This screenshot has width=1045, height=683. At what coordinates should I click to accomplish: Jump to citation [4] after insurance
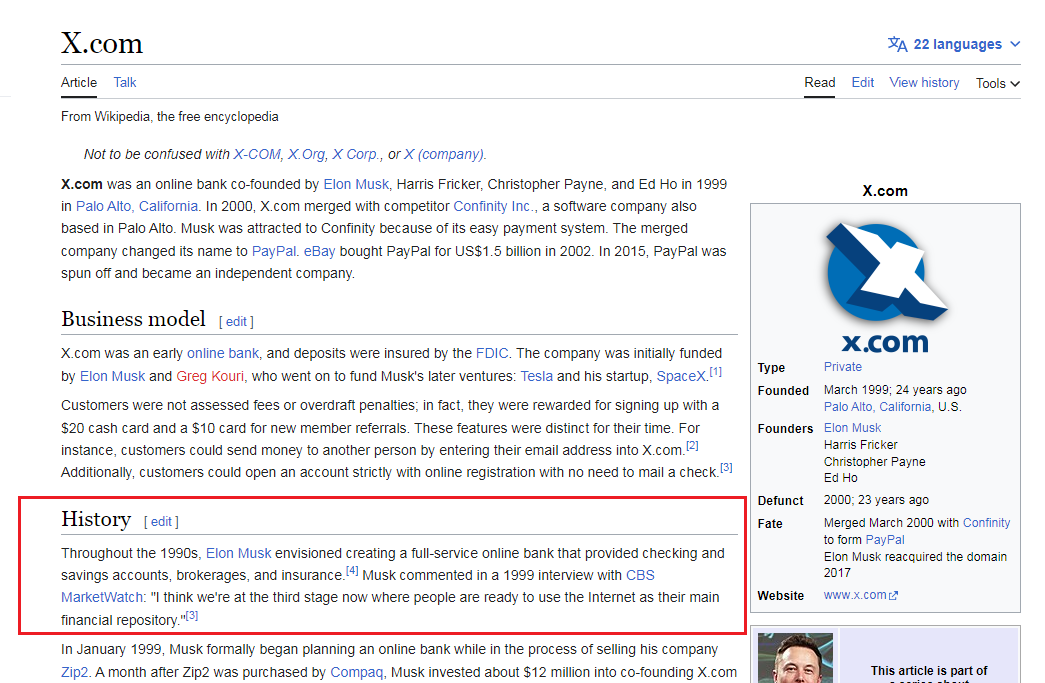[x=352, y=571]
